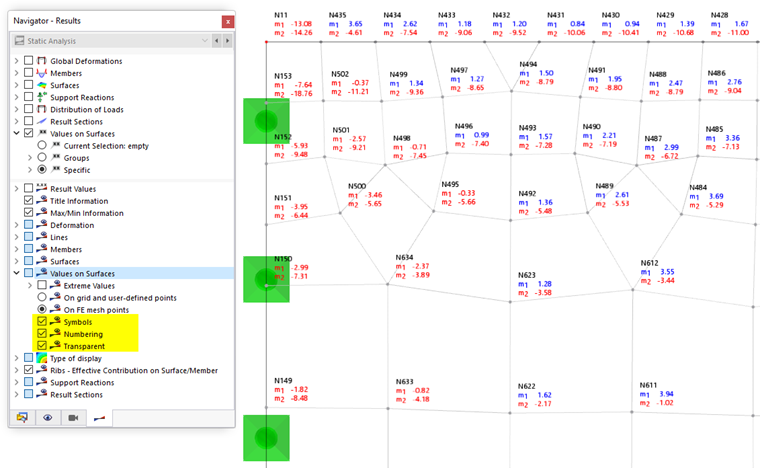Select the Result Sections tree item

click(x=76, y=122)
